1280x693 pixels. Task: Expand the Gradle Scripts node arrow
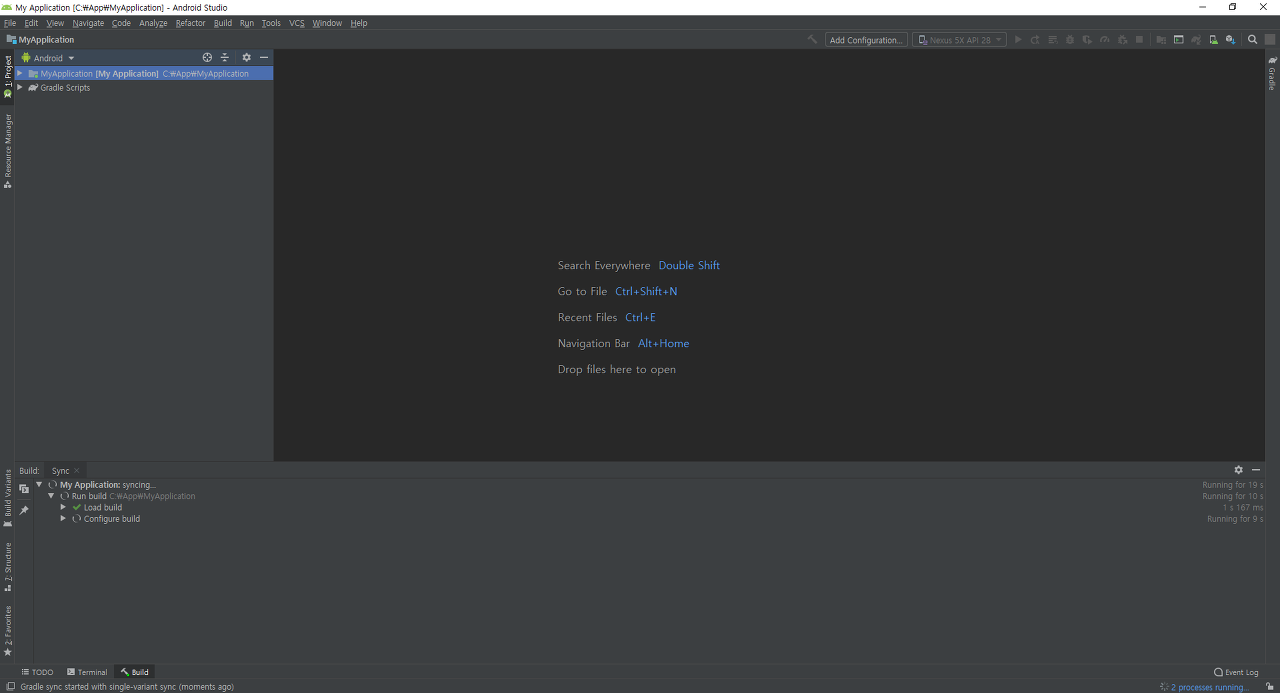click(19, 87)
